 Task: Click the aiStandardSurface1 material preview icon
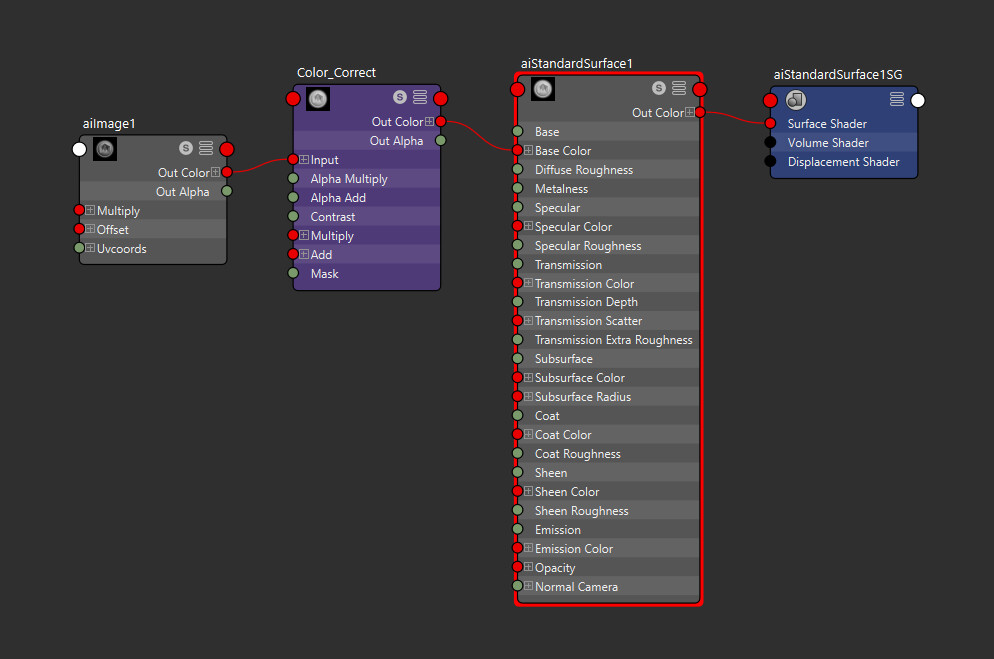pyautogui.click(x=542, y=89)
